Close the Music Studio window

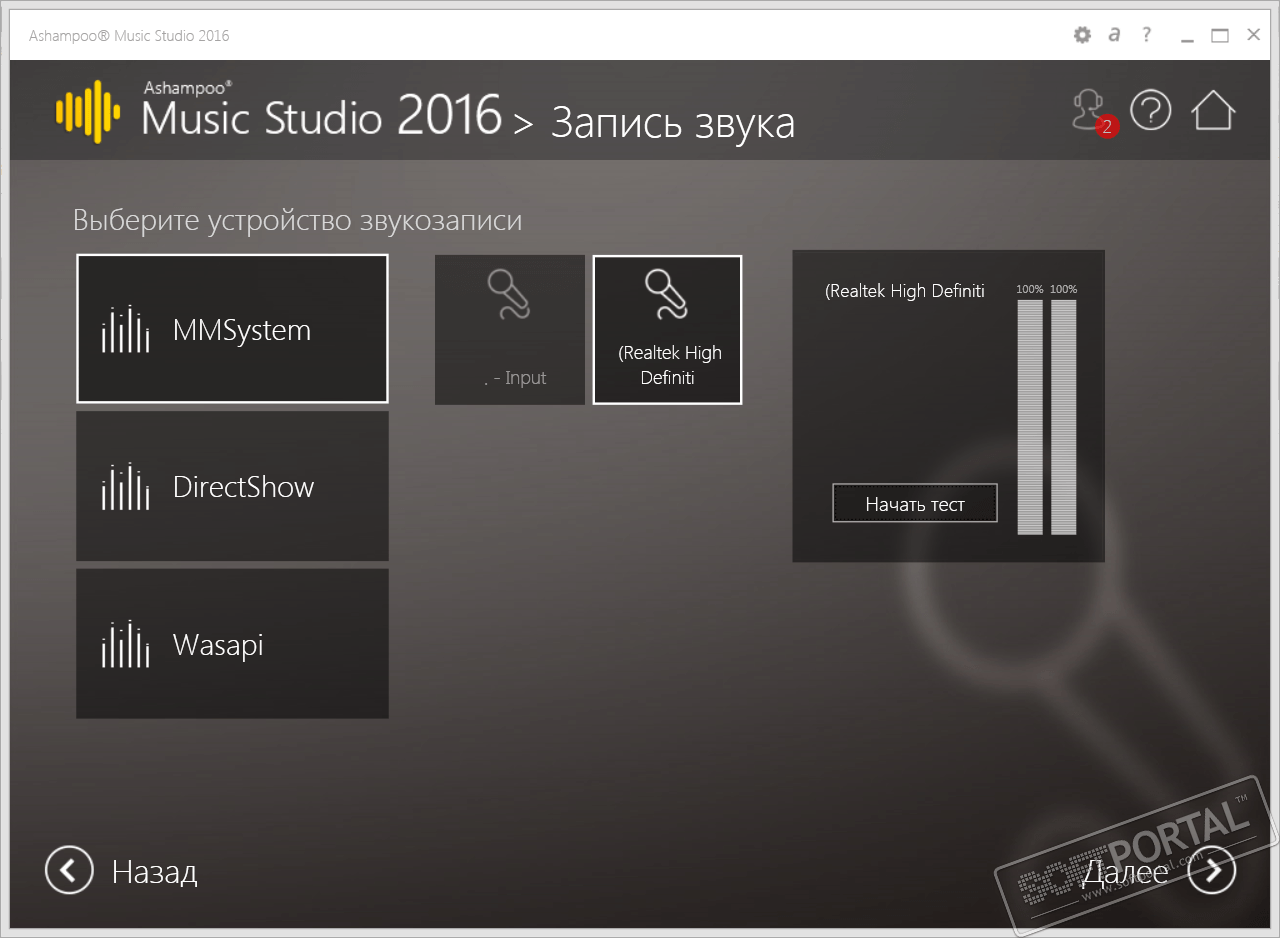point(1253,36)
